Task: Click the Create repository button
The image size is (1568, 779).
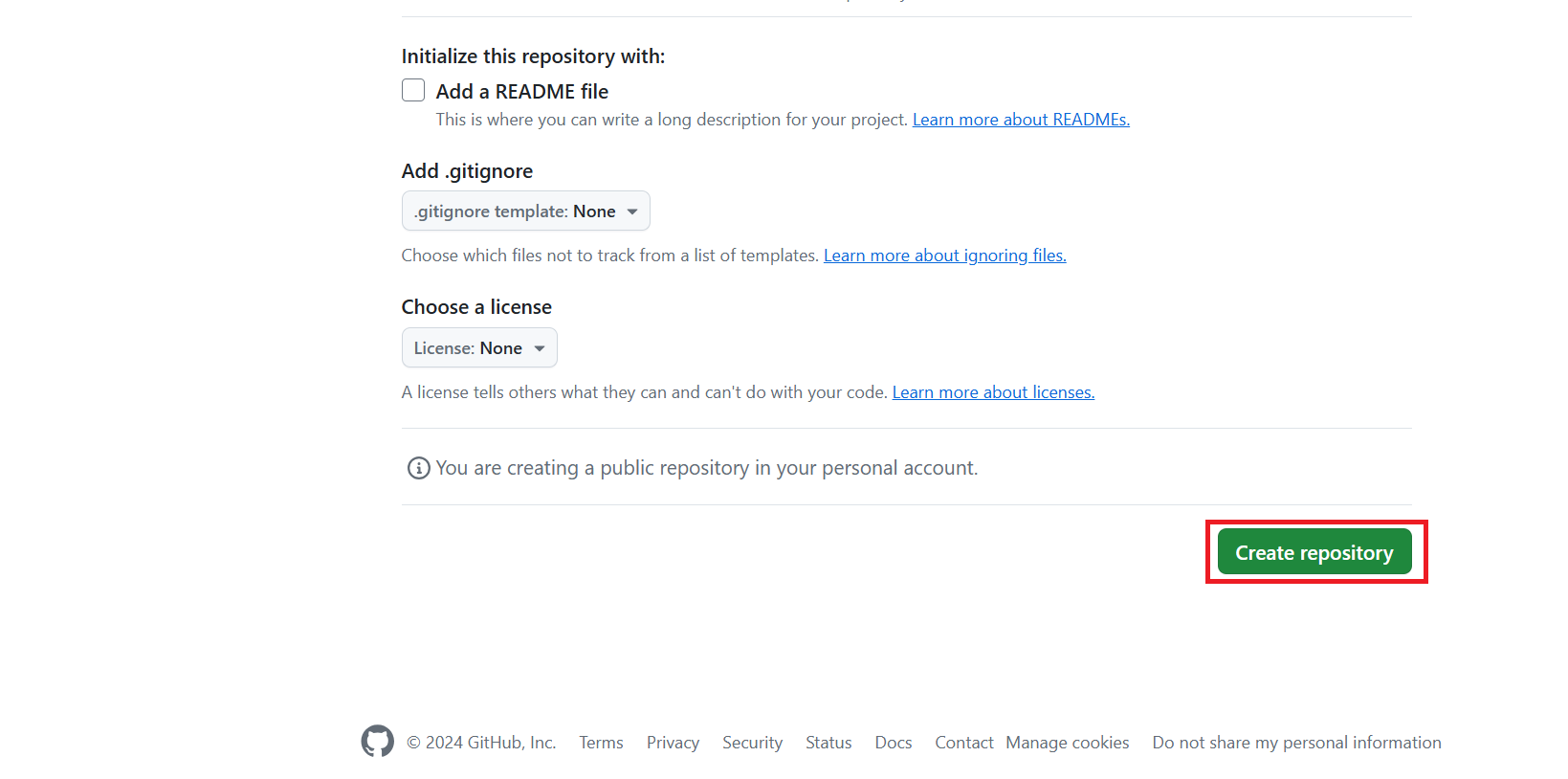Action: 1314,551
